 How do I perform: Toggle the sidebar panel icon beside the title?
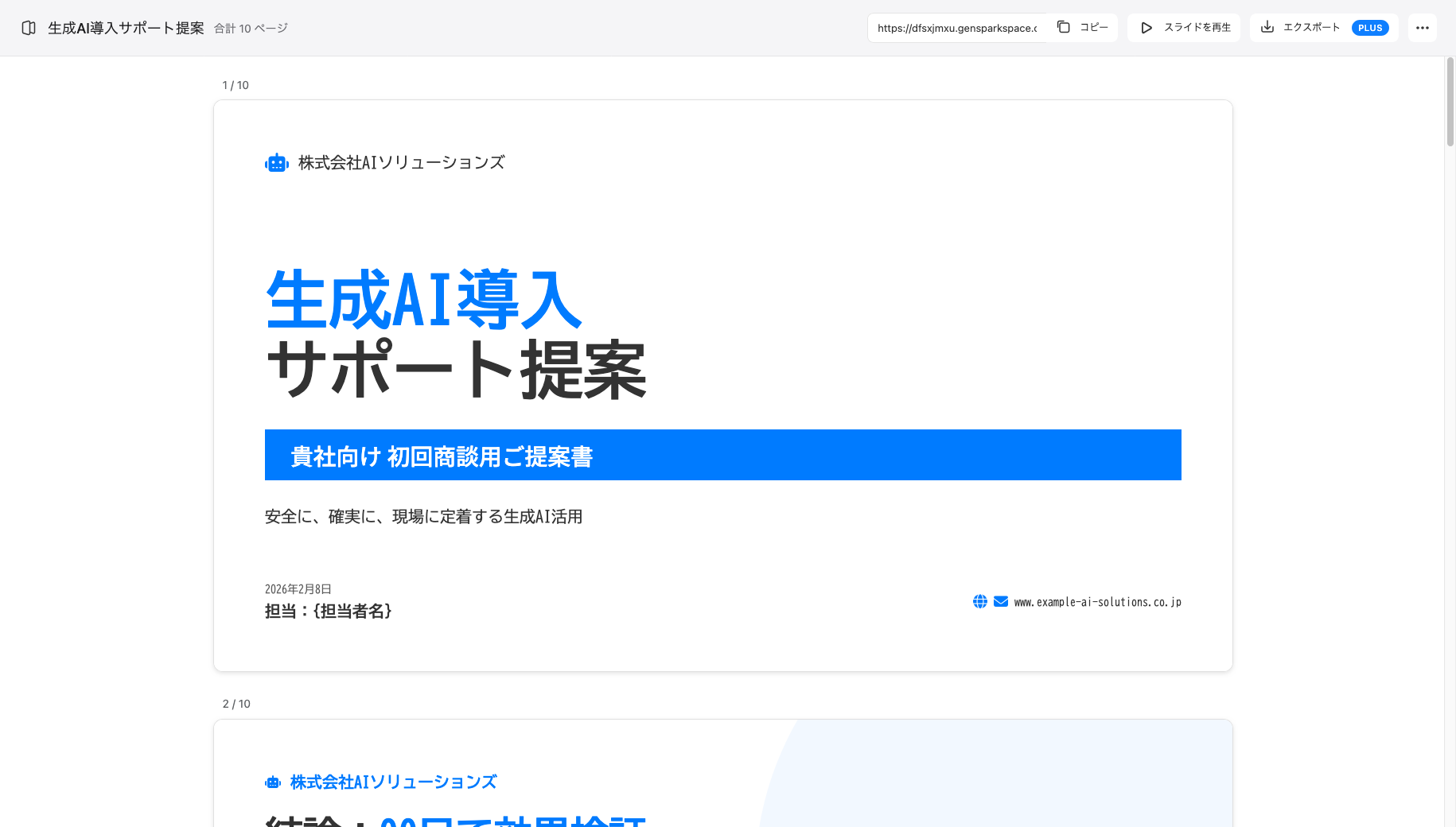pyautogui.click(x=29, y=28)
